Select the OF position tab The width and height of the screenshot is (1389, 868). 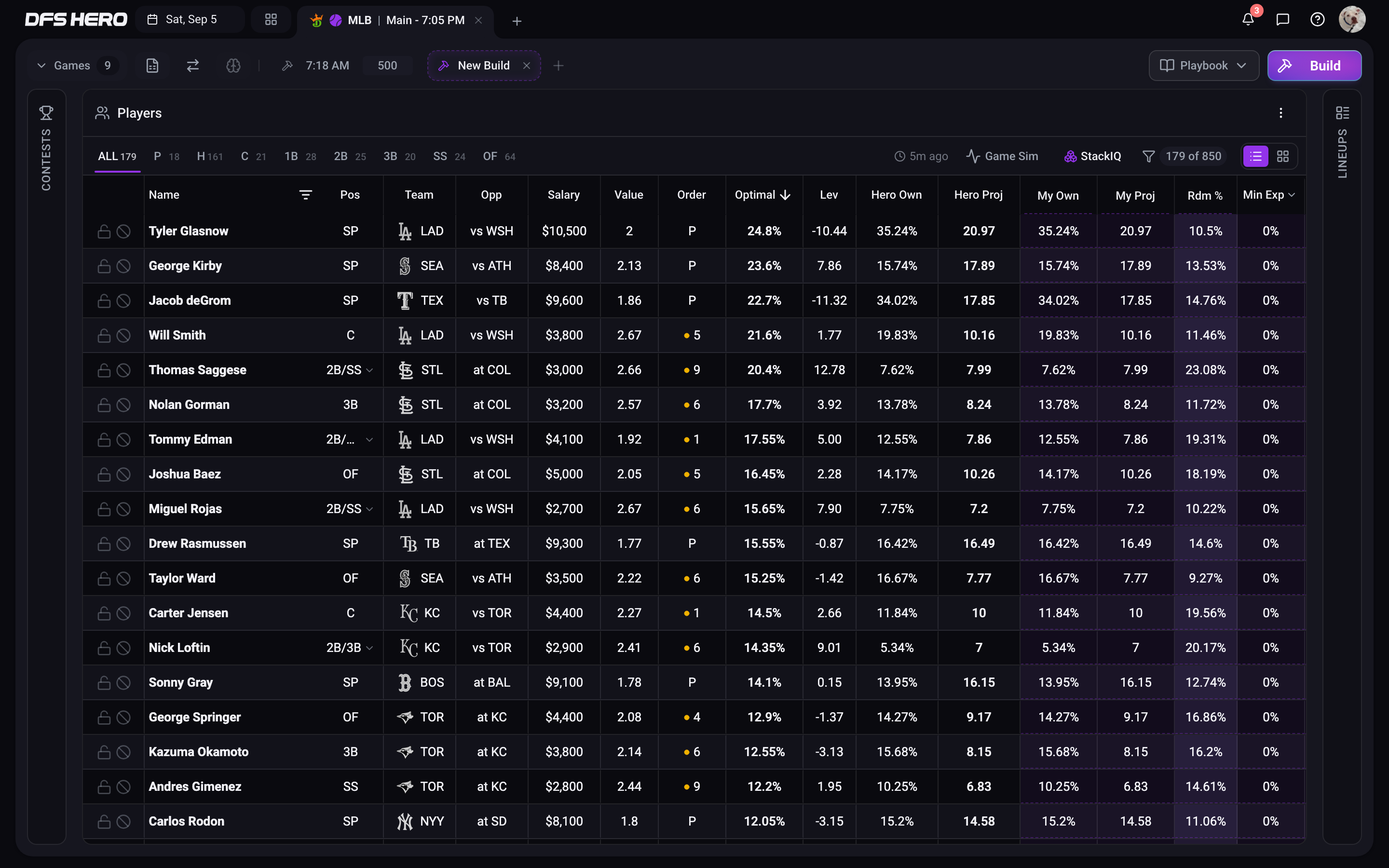(x=499, y=156)
